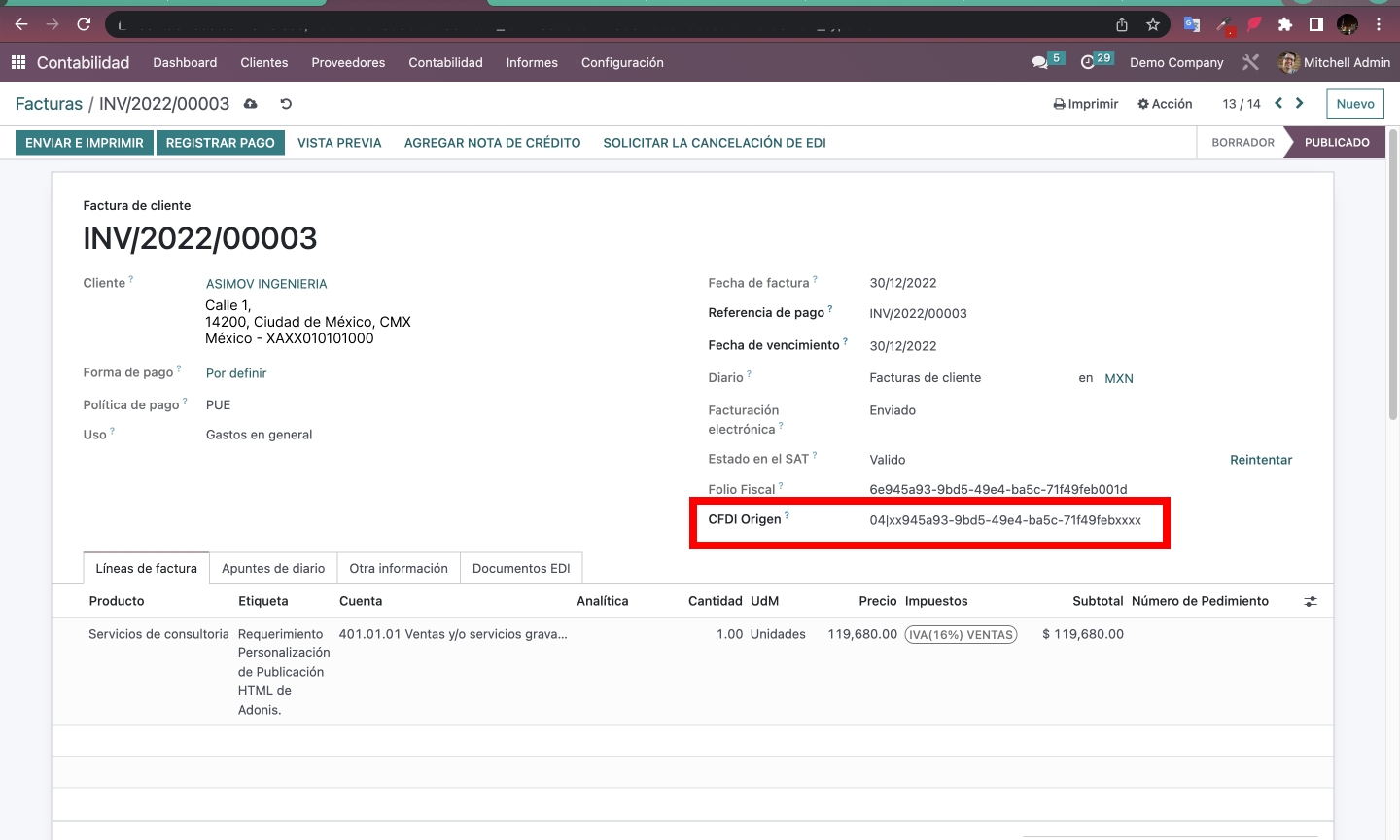Open the apps grid menu icon
This screenshot has width=1400, height=840.
pyautogui.click(x=17, y=62)
